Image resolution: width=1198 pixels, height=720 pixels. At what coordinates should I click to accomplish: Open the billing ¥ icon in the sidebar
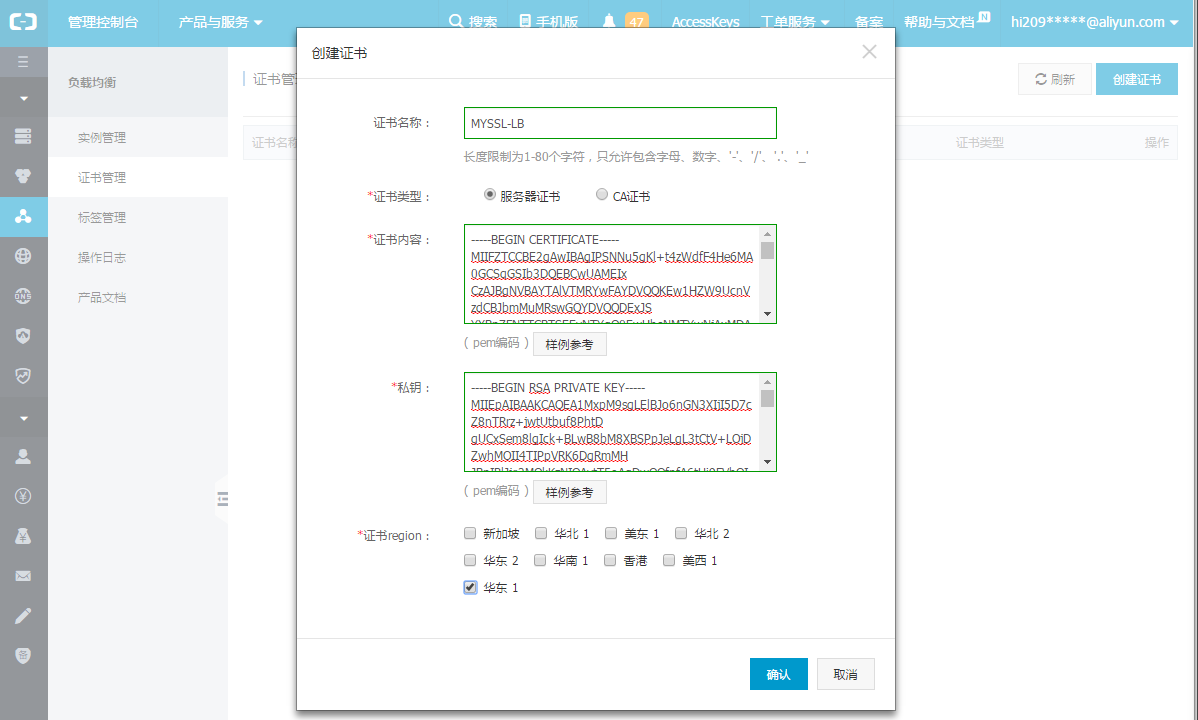tap(24, 497)
